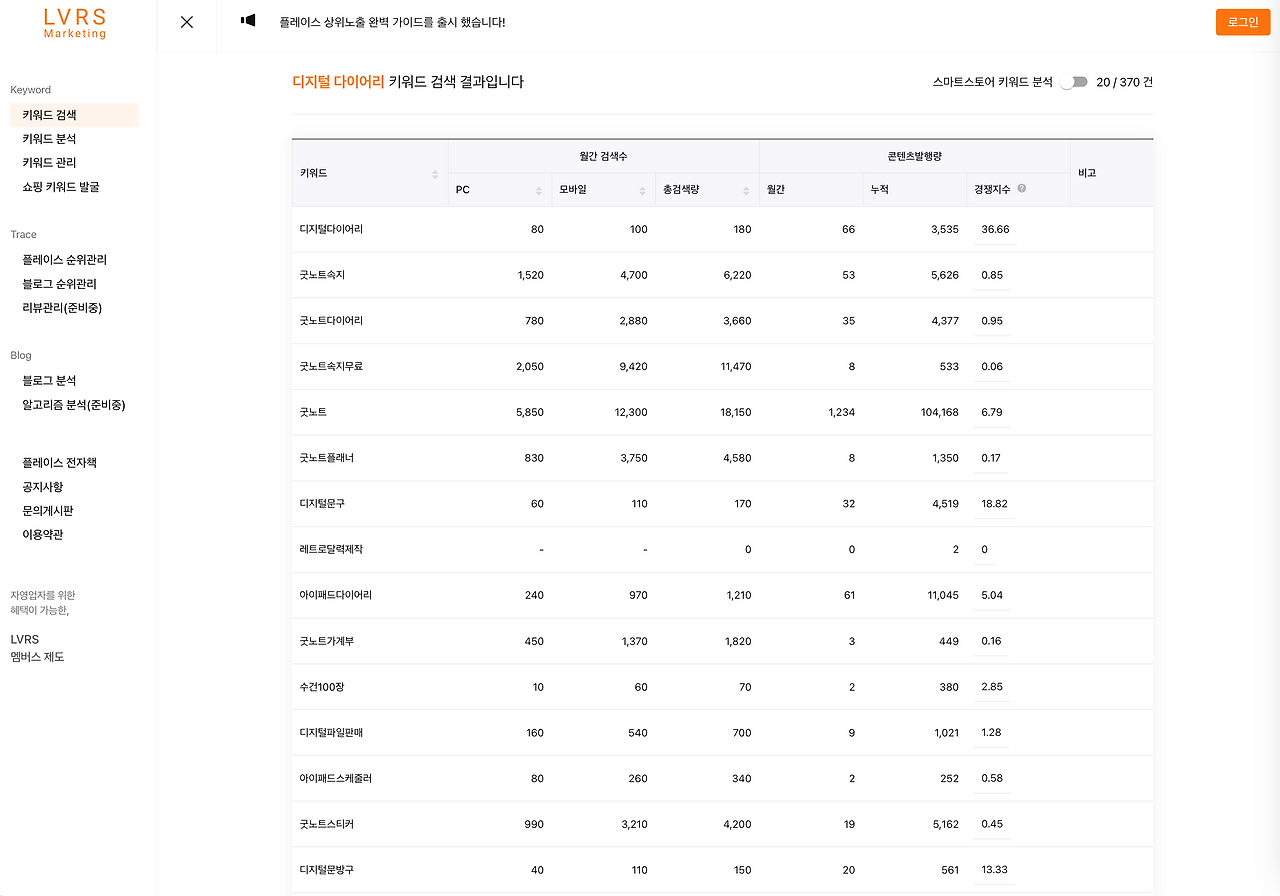Select 키워드 분석 in the sidebar
Image resolution: width=1280 pixels, height=896 pixels.
pos(47,139)
